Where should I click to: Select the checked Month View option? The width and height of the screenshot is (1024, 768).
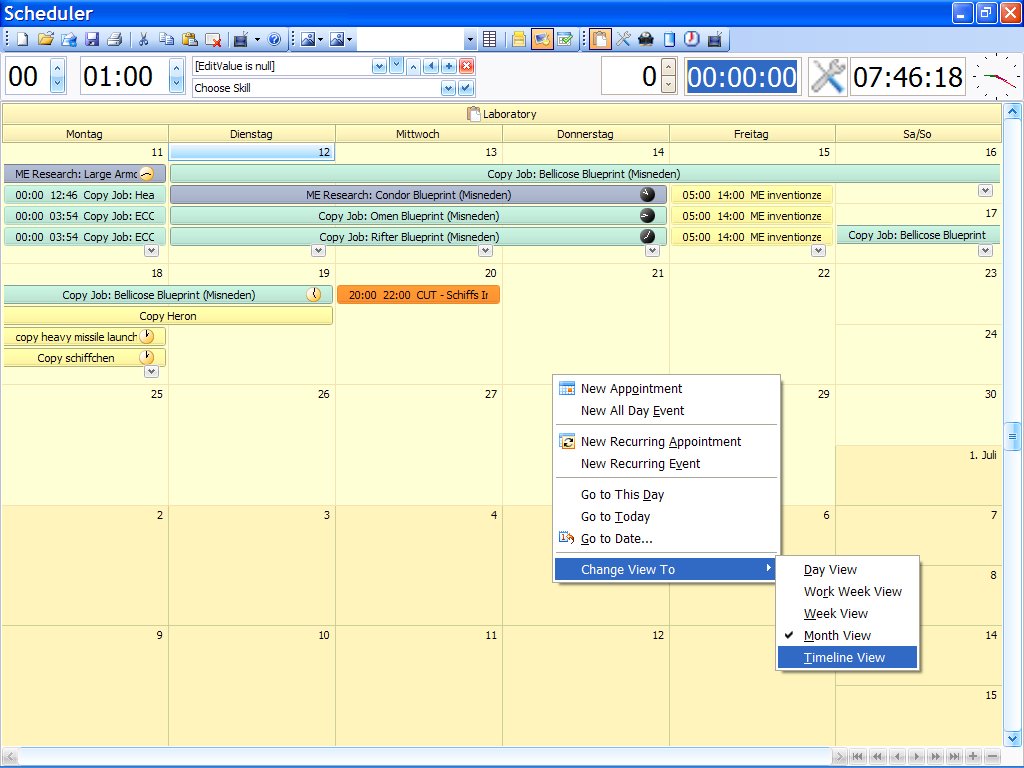pyautogui.click(x=848, y=635)
